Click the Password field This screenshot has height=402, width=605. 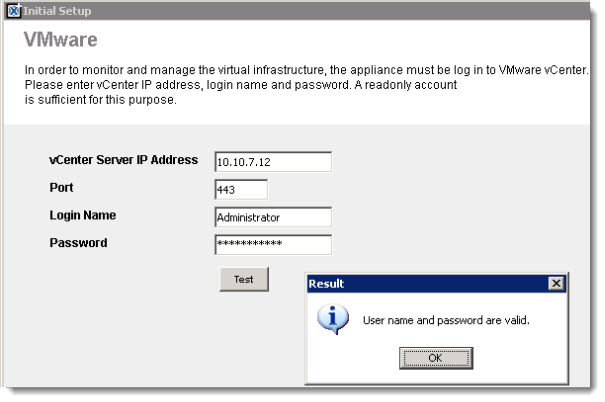[273, 245]
